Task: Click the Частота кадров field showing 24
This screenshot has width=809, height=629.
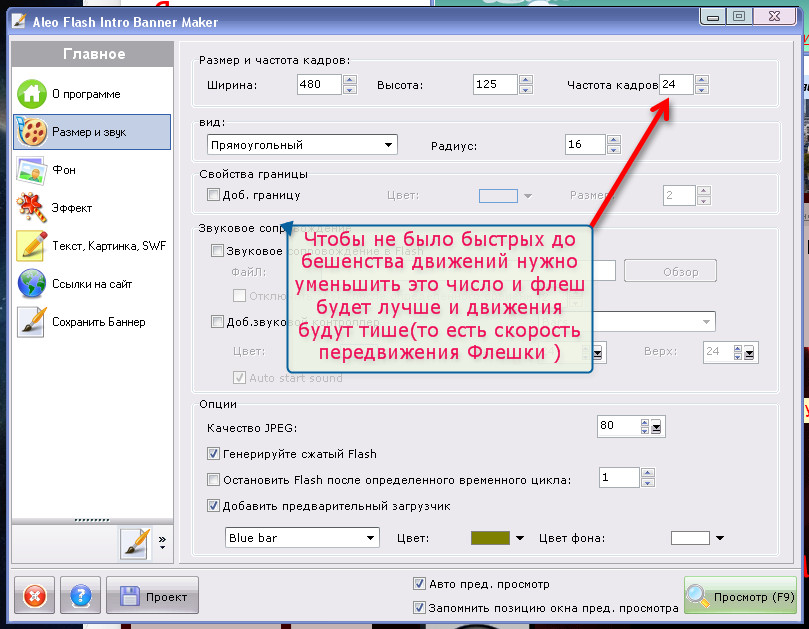Action: 676,84
